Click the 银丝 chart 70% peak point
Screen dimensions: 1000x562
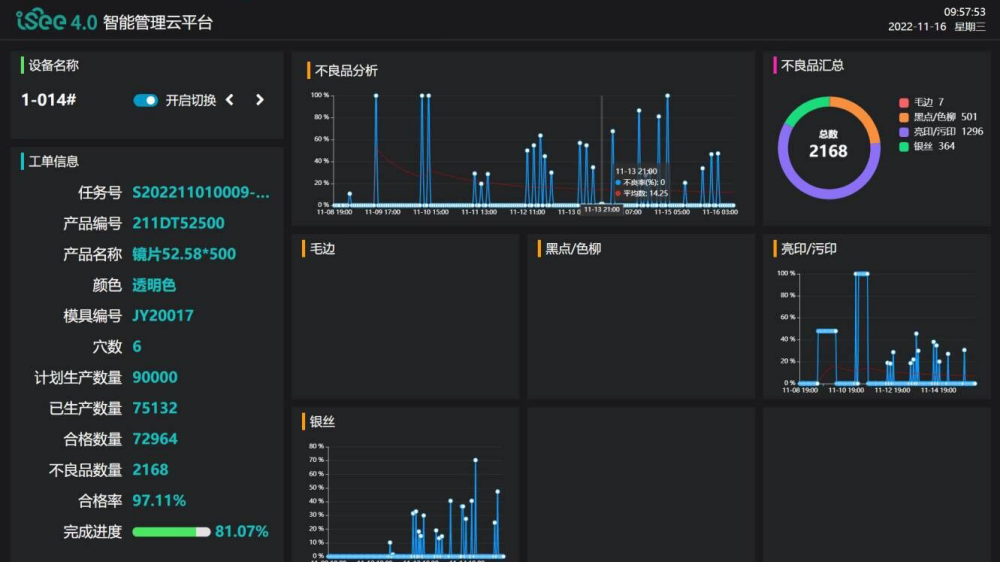[475, 460]
